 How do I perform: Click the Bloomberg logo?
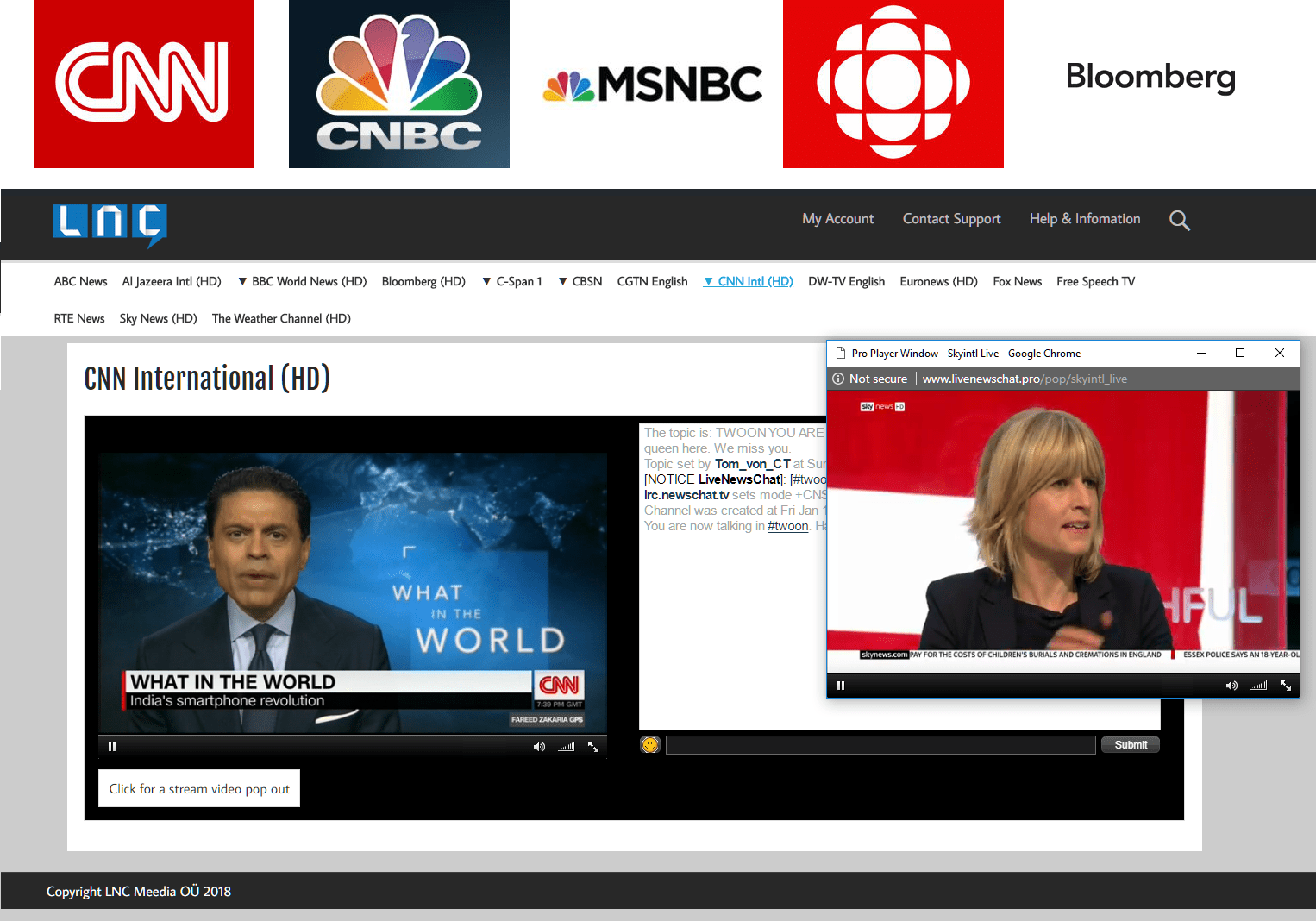[1150, 77]
